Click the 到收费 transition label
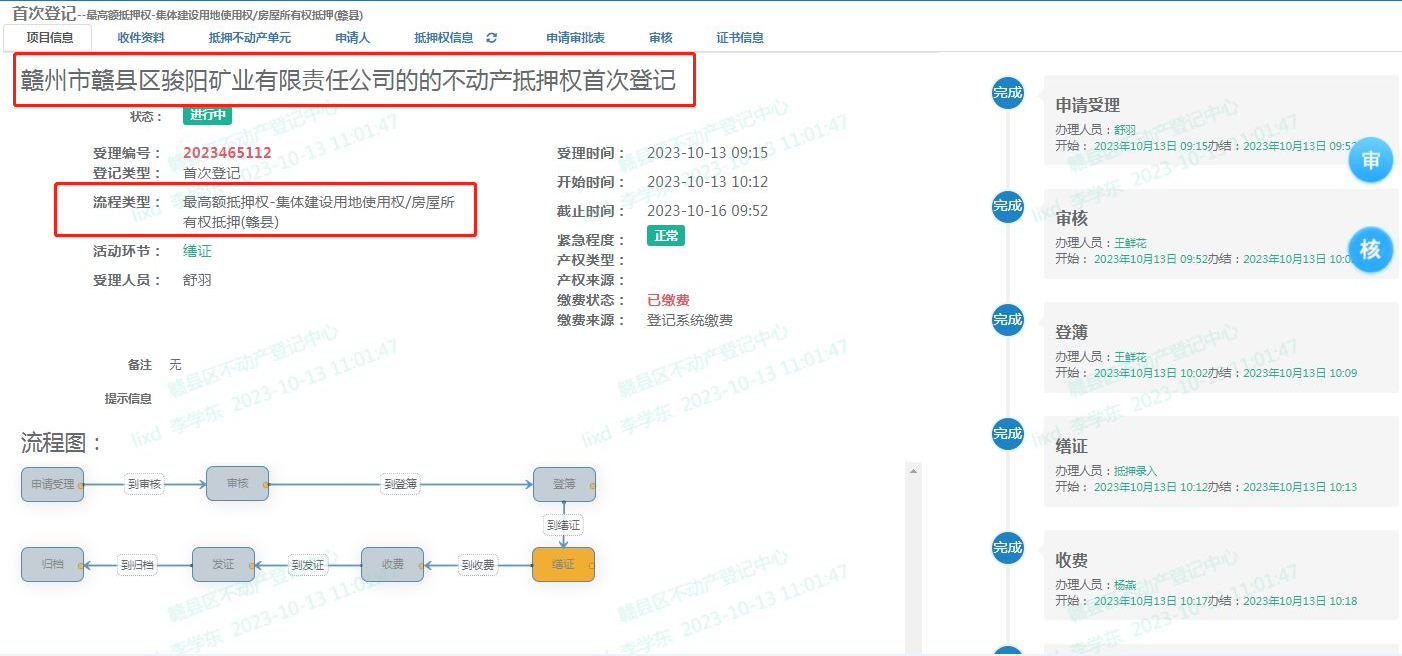Screen dimensions: 1402x656 point(478,565)
